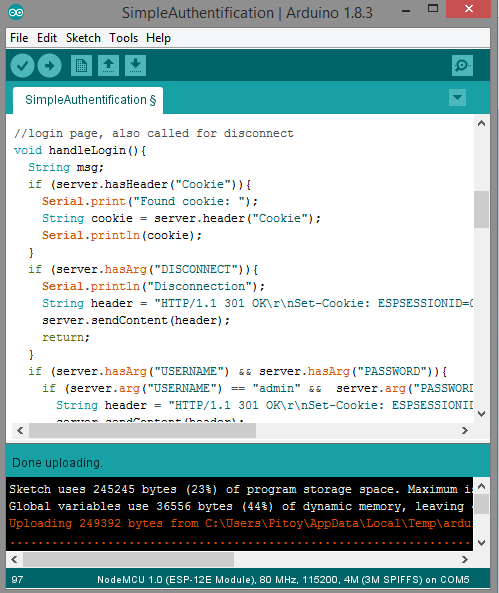Open the Serial Monitor magnifier icon

coord(462,66)
